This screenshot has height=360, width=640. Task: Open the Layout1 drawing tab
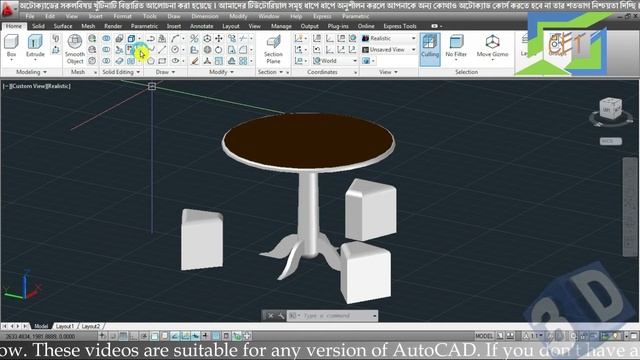click(65, 326)
